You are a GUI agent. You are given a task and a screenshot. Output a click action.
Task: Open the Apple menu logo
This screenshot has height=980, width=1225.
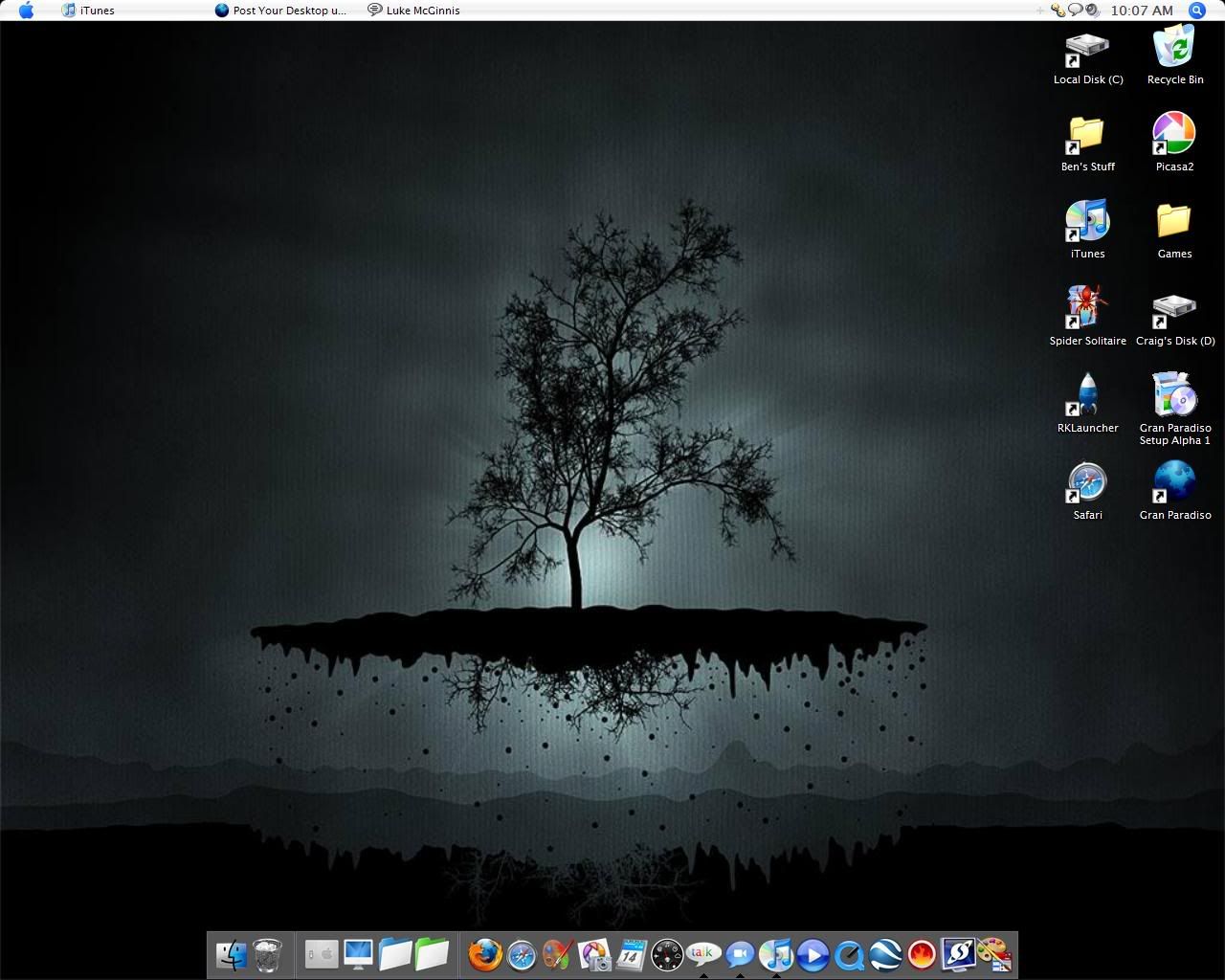(26, 11)
